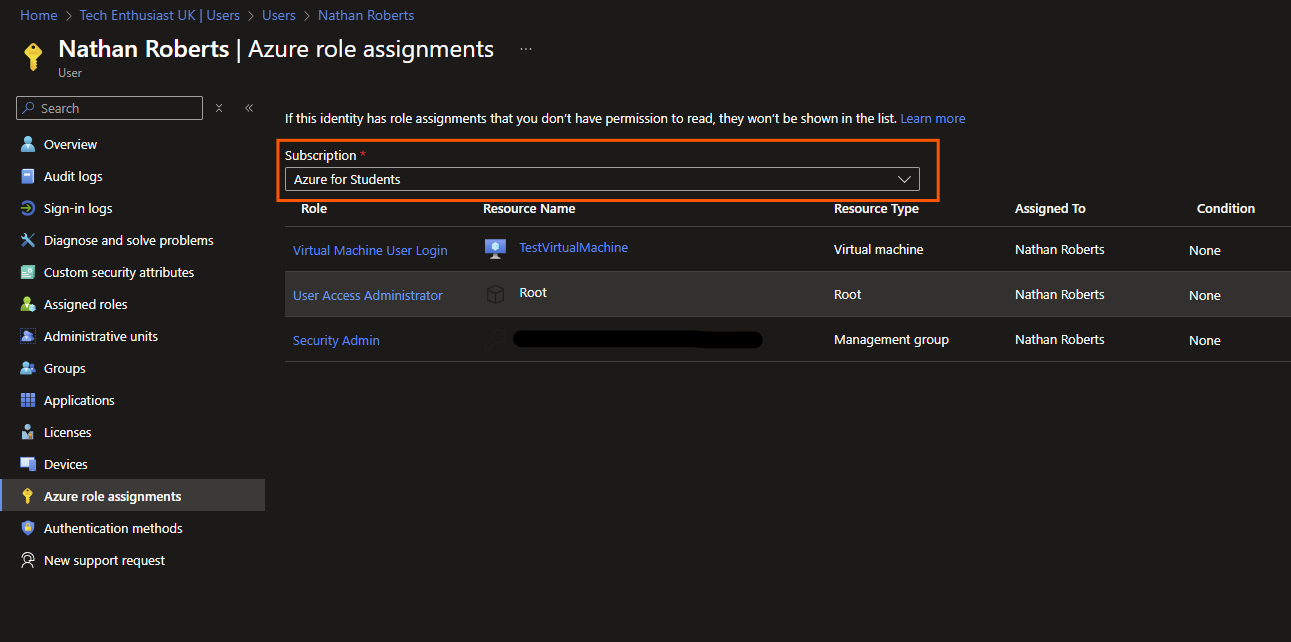Click the Diagnose and solve problems wrench icon

click(28, 240)
